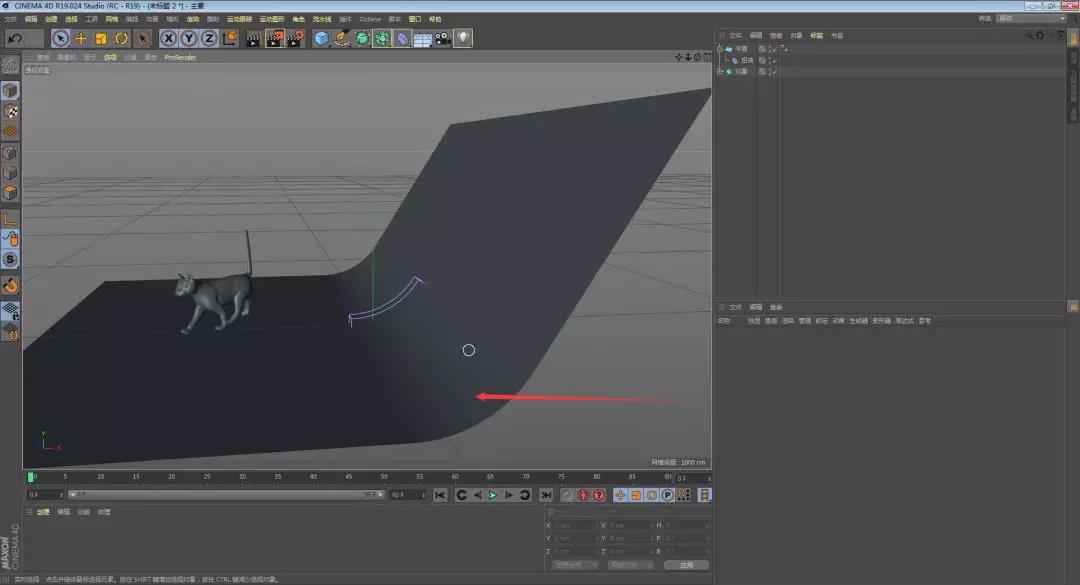Open the 界面 layout dropdown

(x=1030, y=18)
